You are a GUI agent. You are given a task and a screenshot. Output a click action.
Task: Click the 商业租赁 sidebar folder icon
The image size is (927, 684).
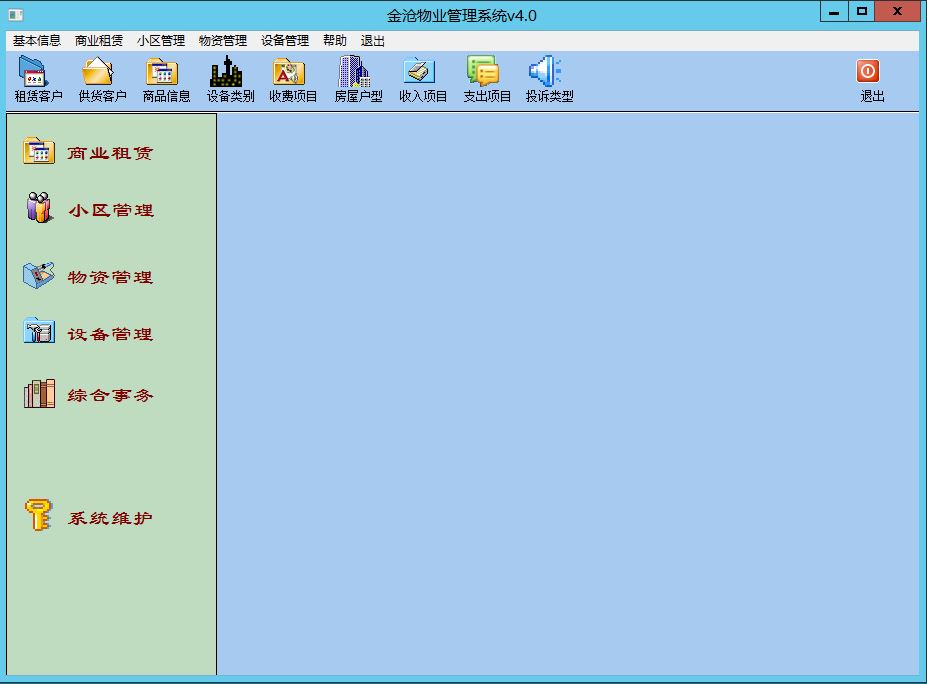coord(39,150)
